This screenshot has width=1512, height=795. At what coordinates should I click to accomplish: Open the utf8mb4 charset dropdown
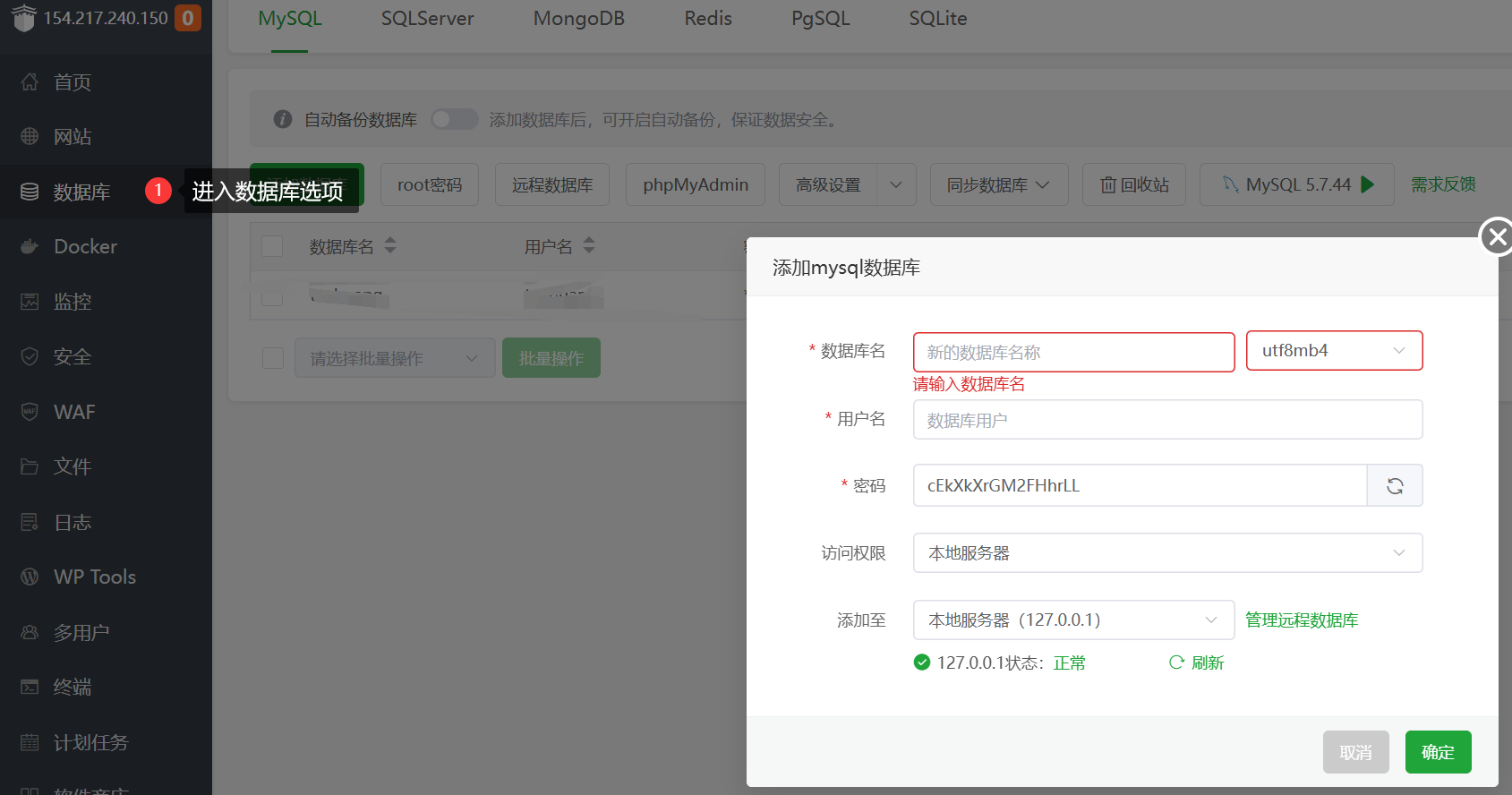point(1334,351)
